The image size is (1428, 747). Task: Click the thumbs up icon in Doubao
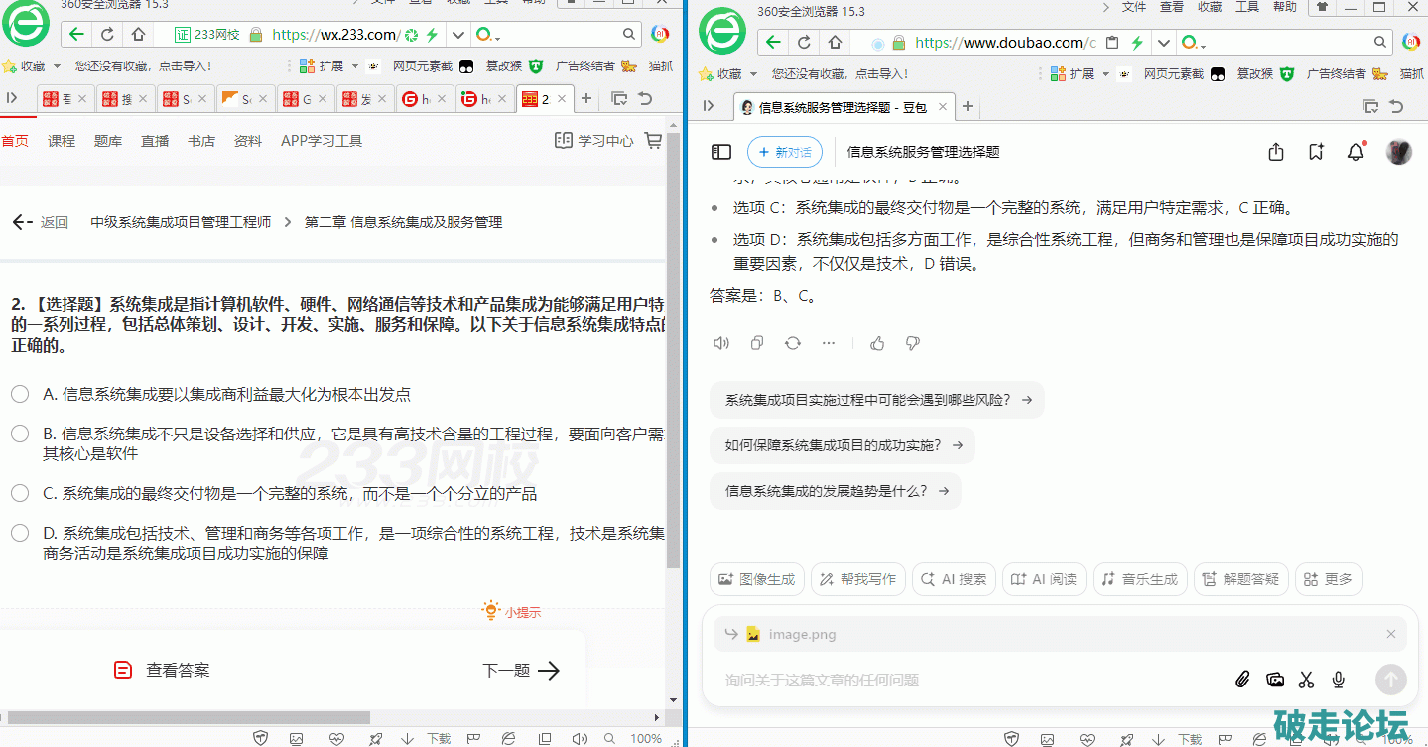(x=877, y=343)
